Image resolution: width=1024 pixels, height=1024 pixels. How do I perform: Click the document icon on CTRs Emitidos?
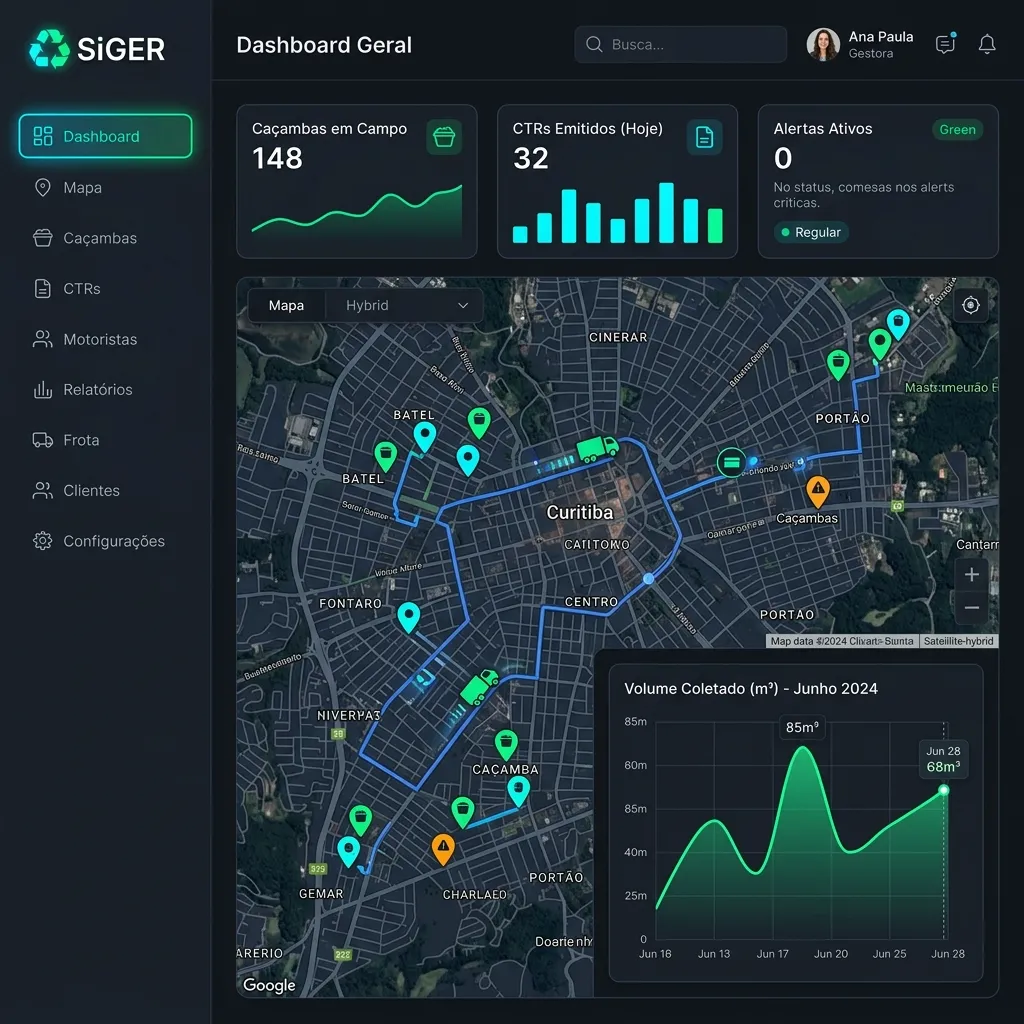704,137
